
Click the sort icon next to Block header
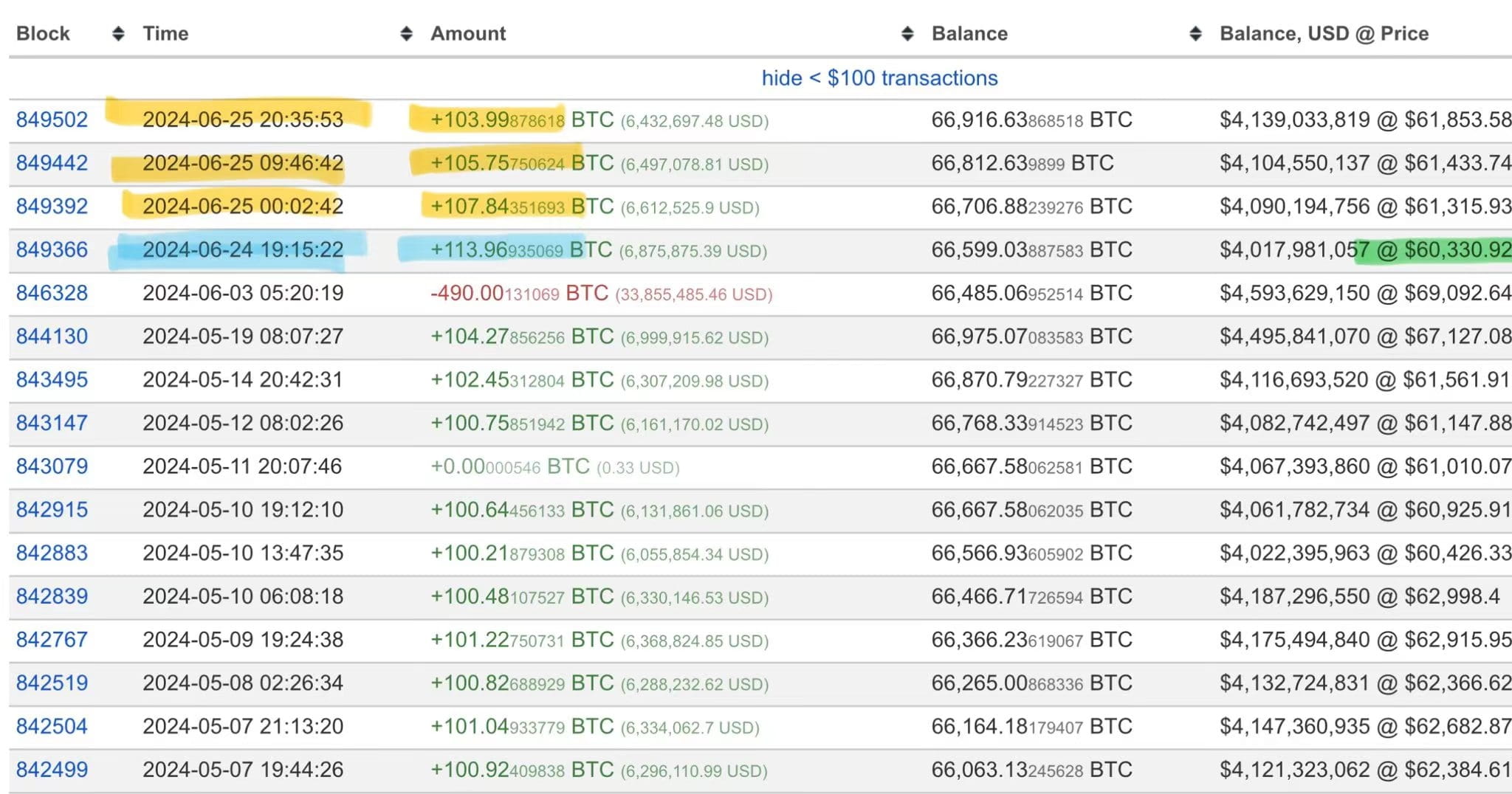pyautogui.click(x=118, y=32)
